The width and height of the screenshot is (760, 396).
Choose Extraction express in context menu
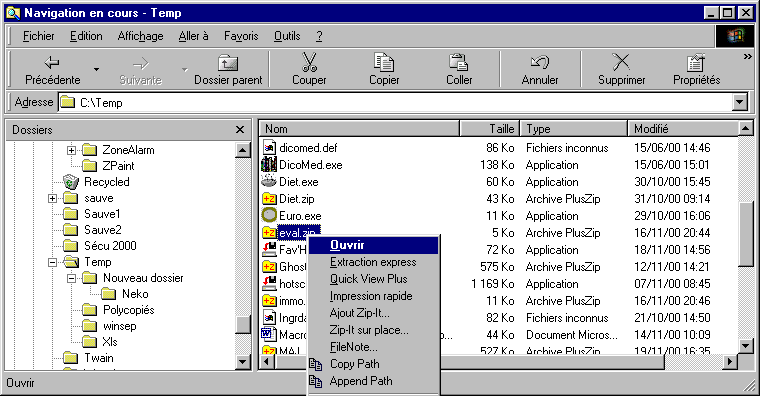373,262
